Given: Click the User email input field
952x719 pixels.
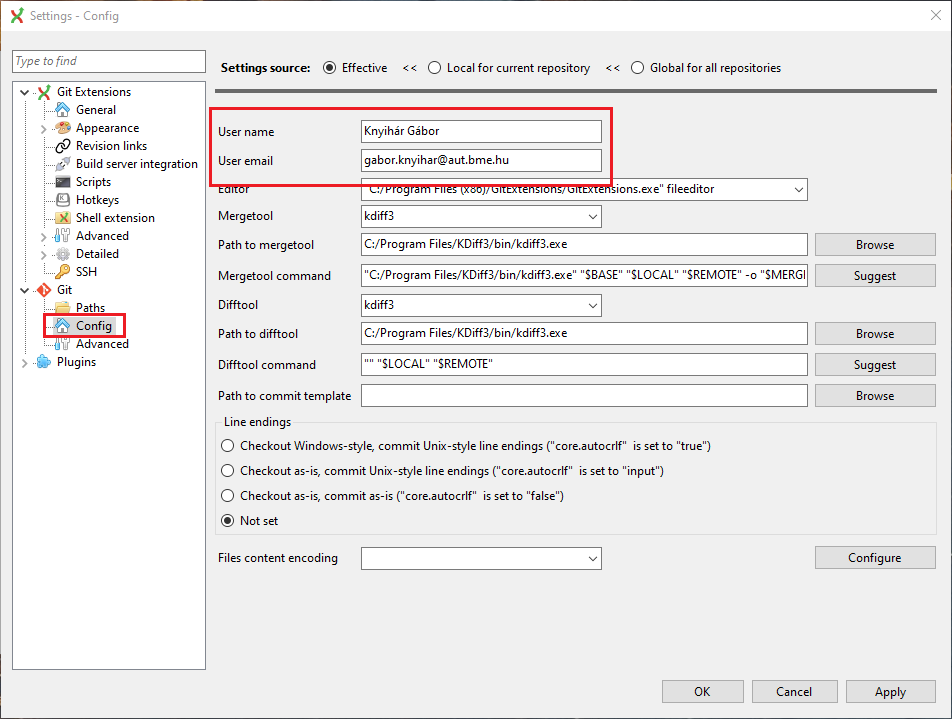Looking at the screenshot, I should 481,161.
